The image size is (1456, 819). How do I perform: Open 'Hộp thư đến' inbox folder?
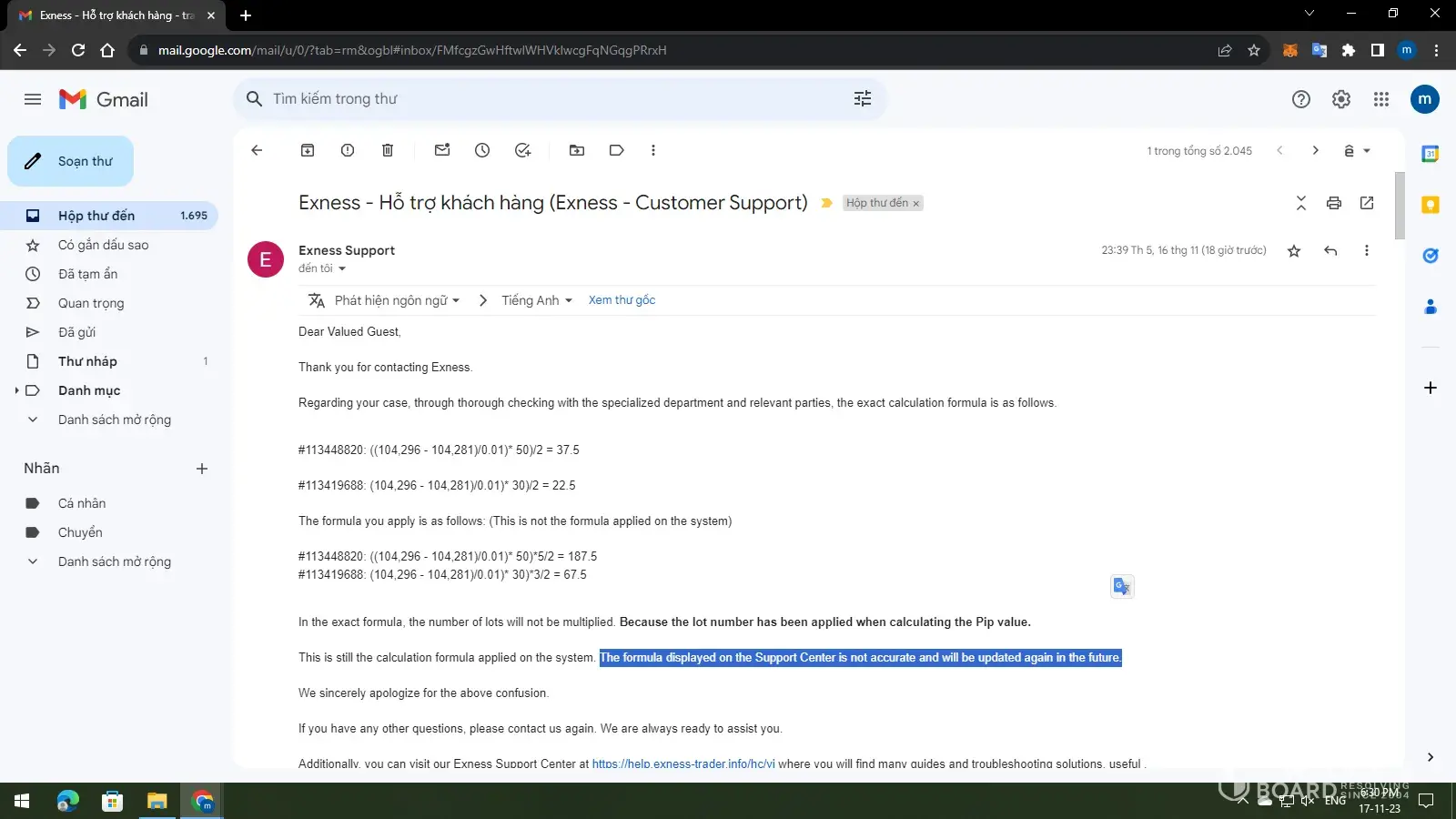(109, 216)
